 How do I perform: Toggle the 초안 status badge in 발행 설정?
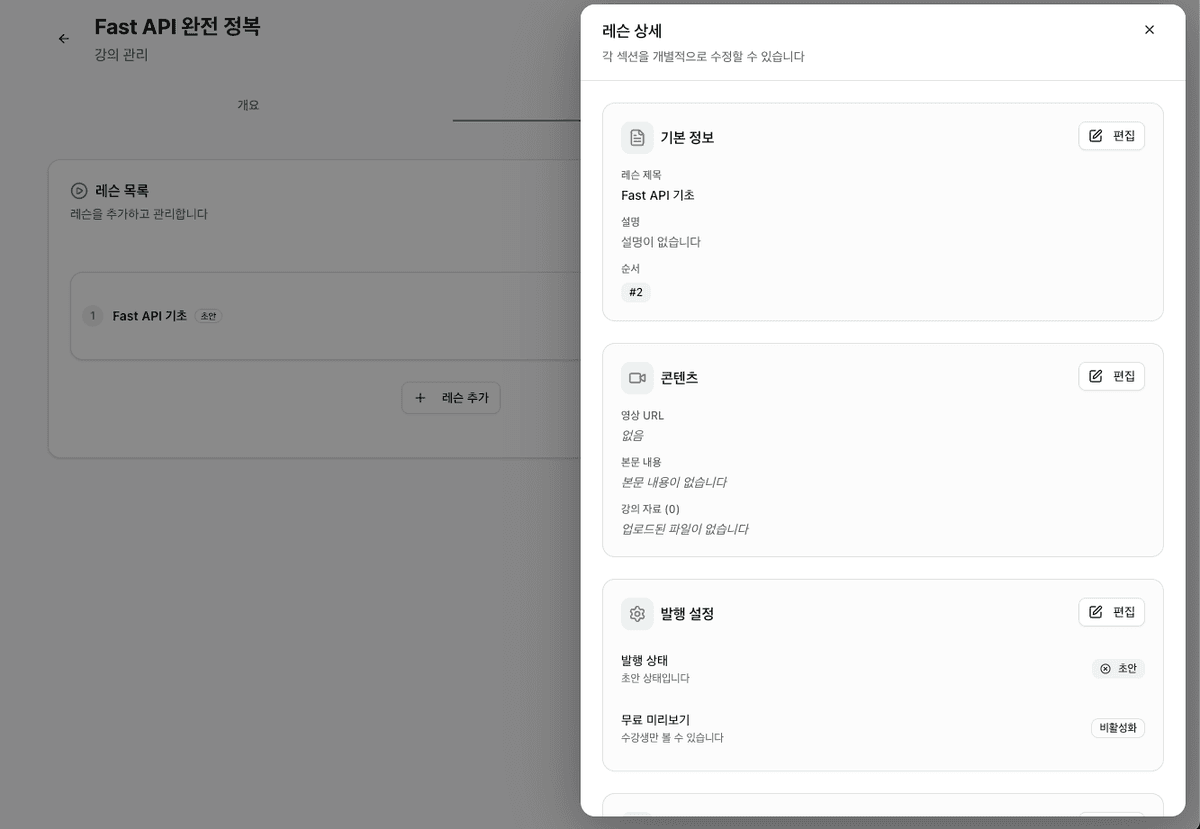pos(1118,668)
